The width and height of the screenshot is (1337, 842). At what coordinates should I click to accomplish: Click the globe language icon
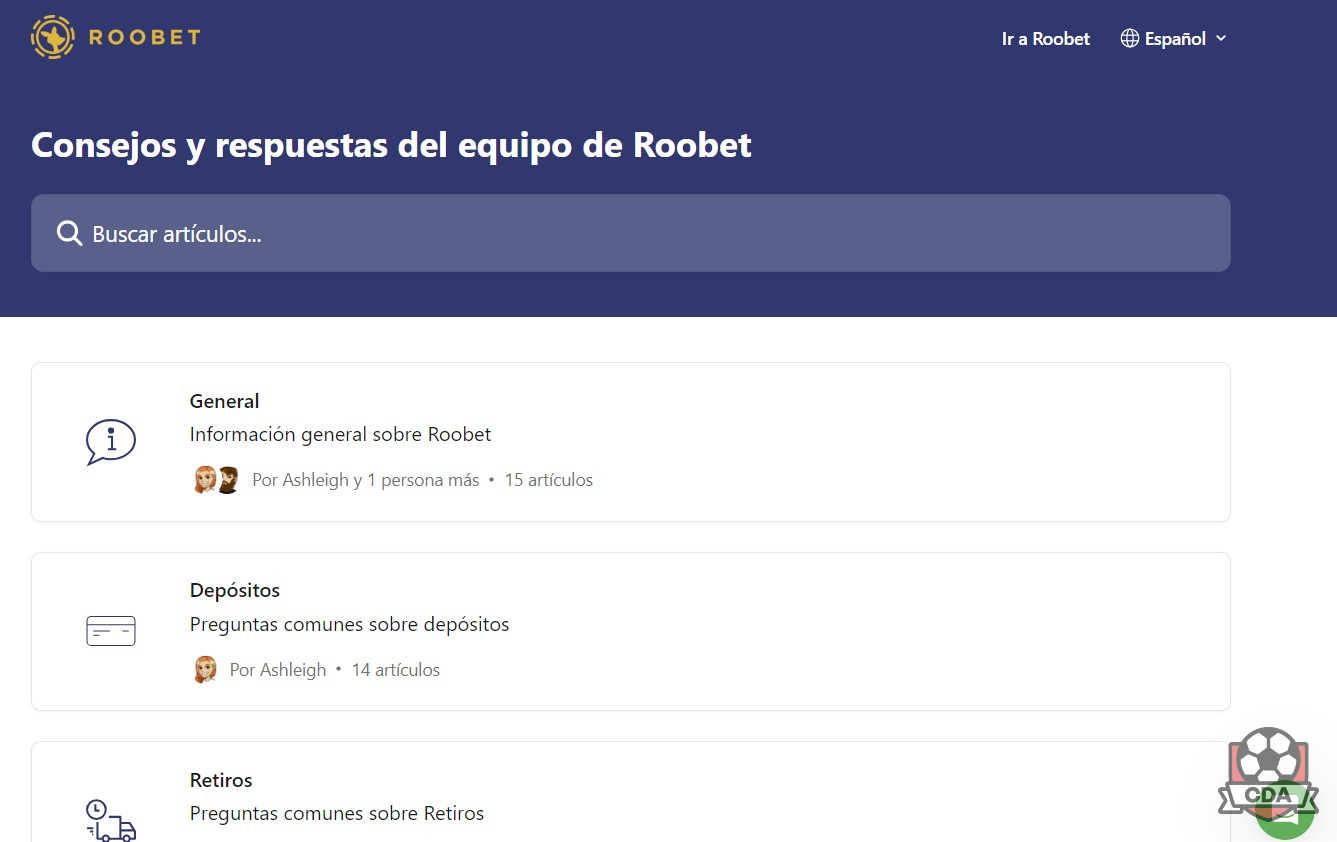[x=1130, y=39]
